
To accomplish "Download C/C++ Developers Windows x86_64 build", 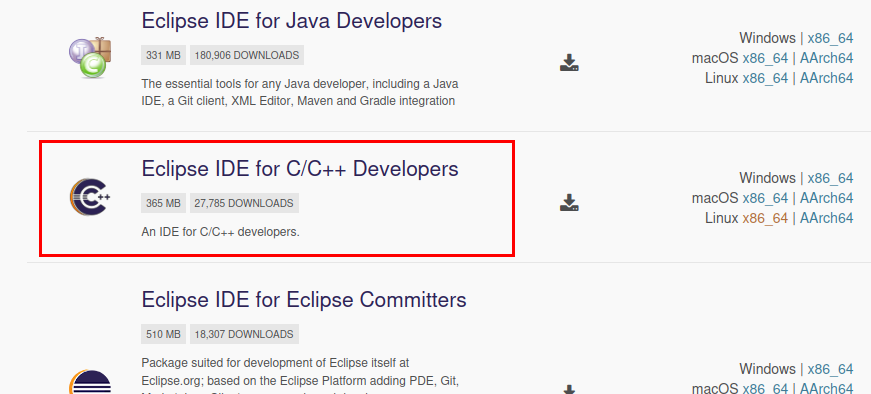I will tap(830, 178).
